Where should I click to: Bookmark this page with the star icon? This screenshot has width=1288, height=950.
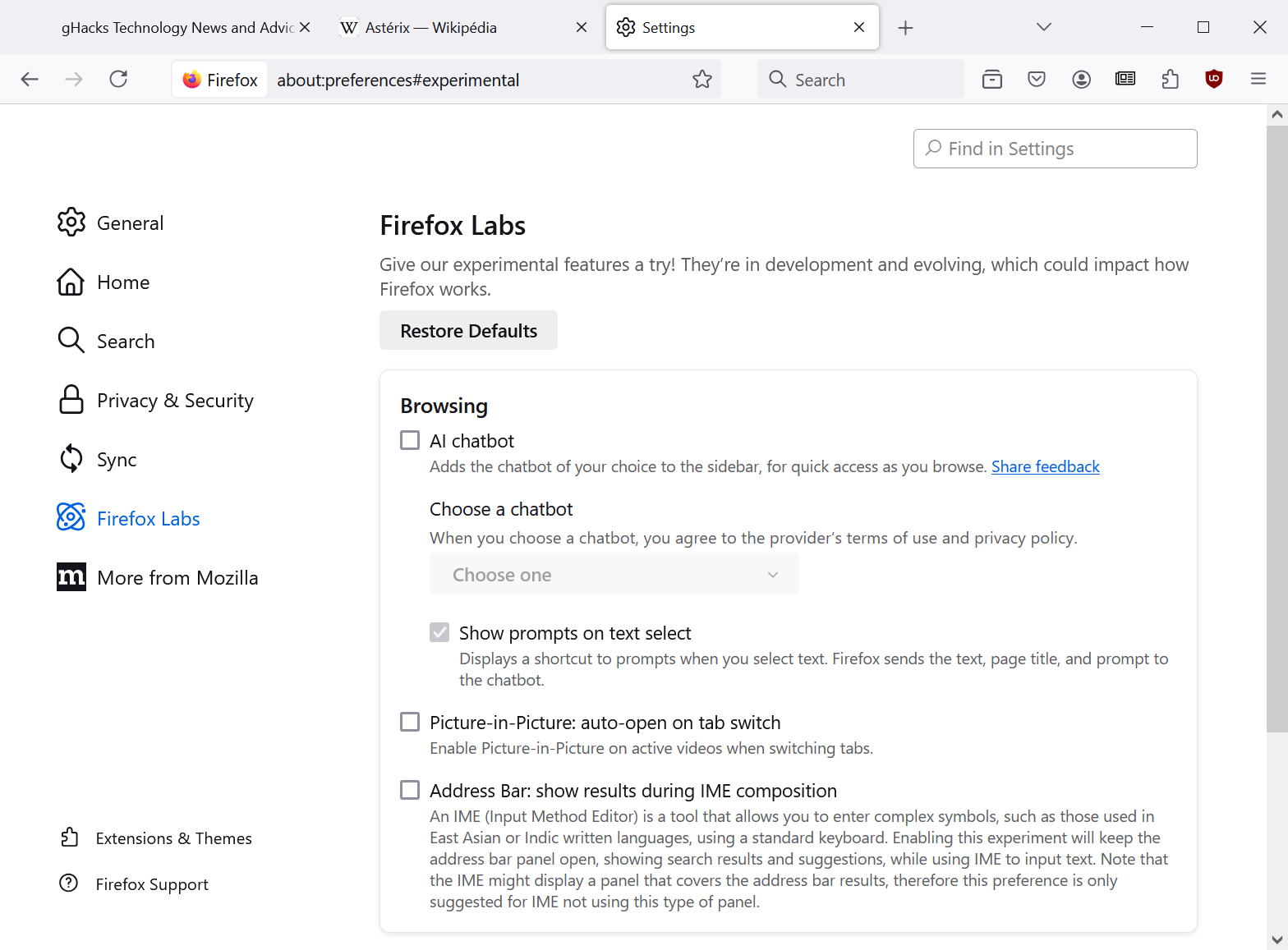click(702, 79)
